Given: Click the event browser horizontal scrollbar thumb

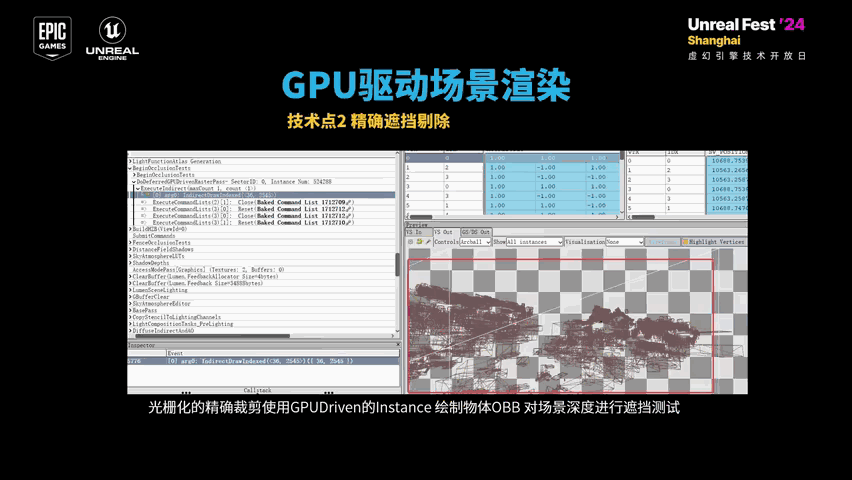Looking at the screenshot, I should tap(212, 336).
